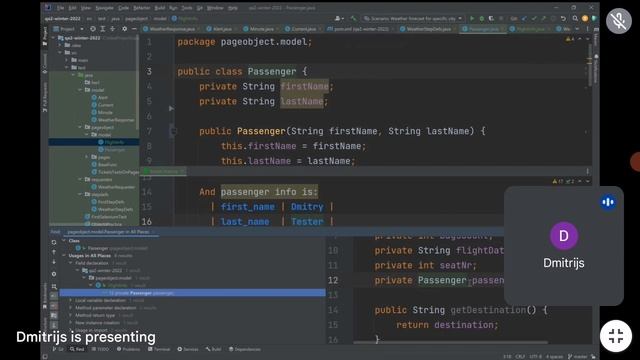Select the WeatherResponse class in project tree

pos(116,120)
